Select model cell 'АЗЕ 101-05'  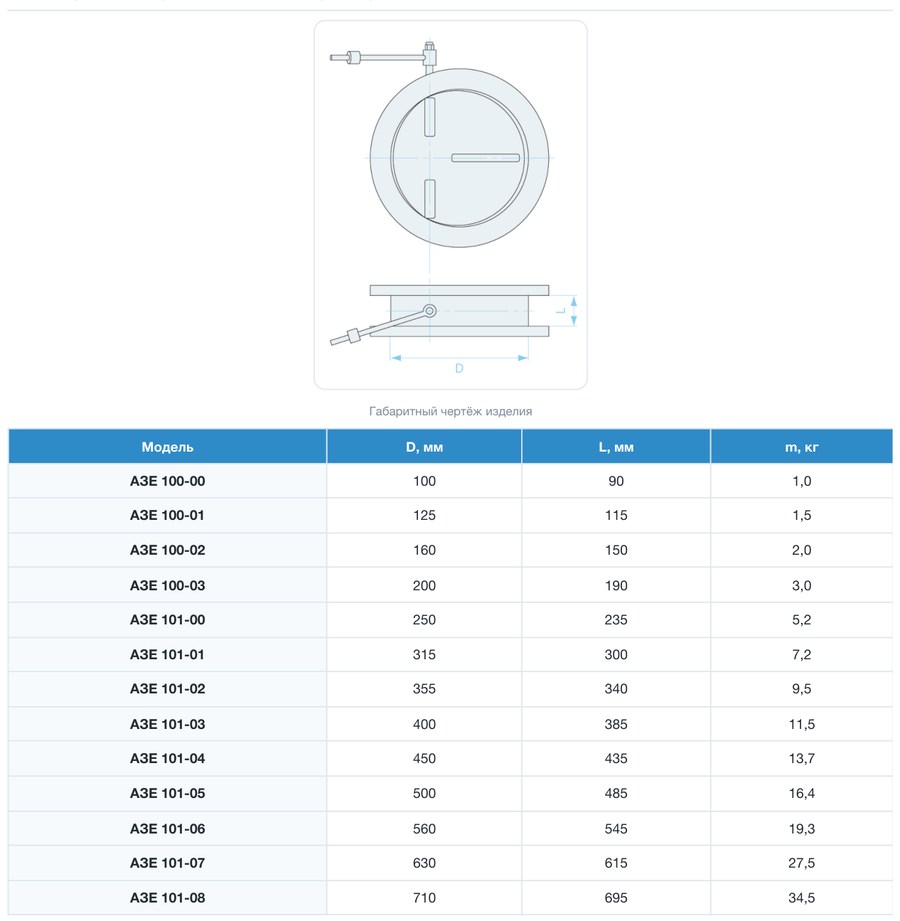pyautogui.click(x=167, y=793)
